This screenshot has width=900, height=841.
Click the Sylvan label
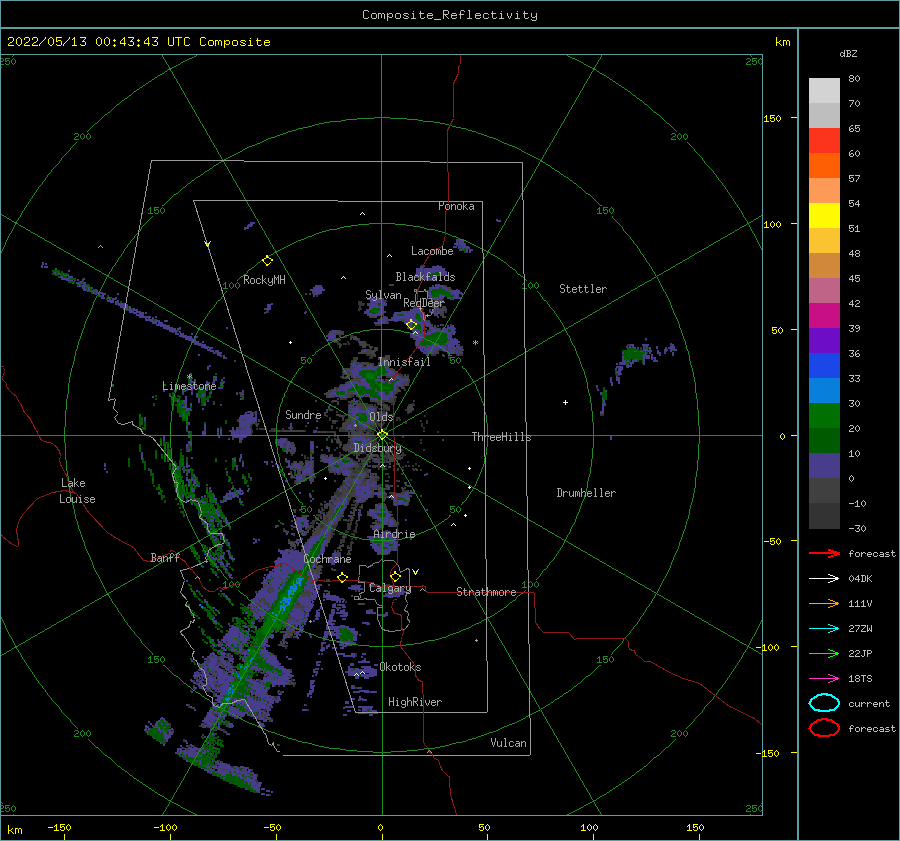[383, 295]
